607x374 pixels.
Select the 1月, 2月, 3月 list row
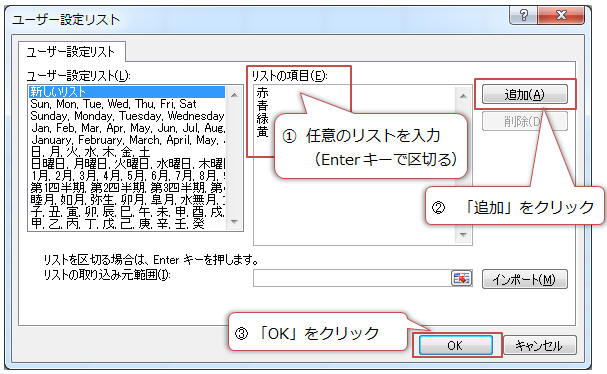(127, 176)
